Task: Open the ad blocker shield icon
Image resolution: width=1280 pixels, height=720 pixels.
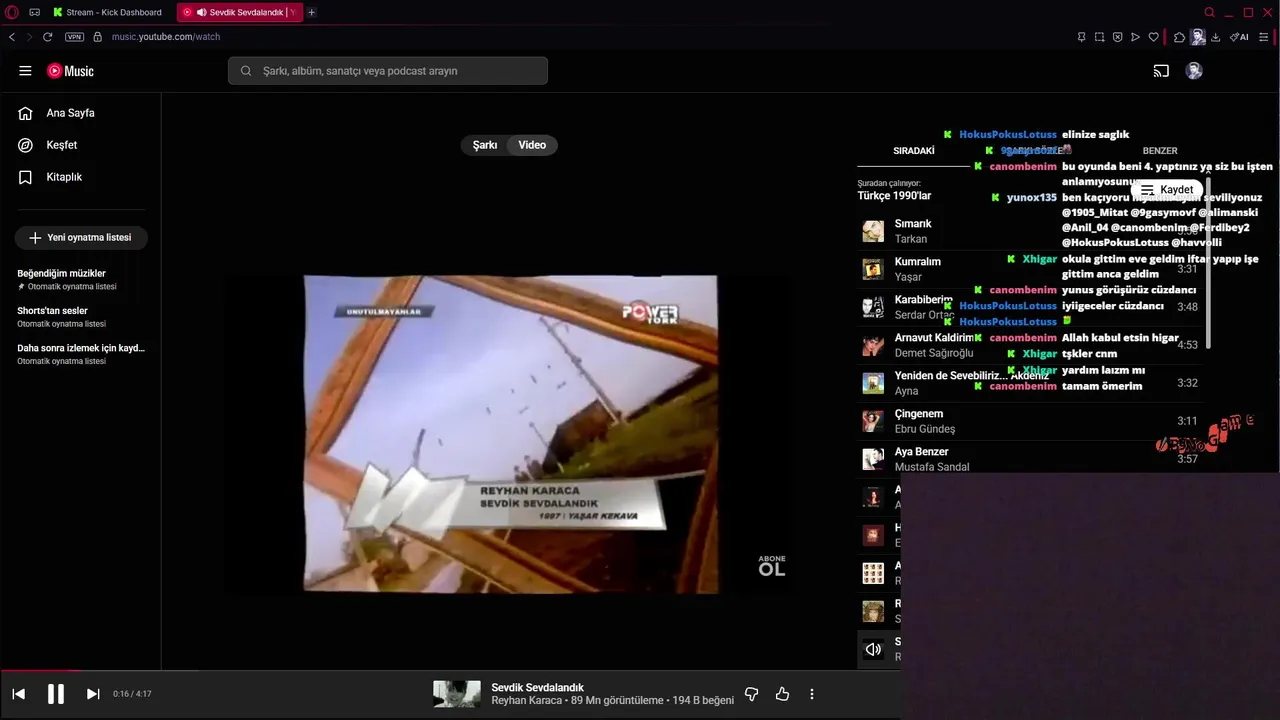Action: 1117,37
